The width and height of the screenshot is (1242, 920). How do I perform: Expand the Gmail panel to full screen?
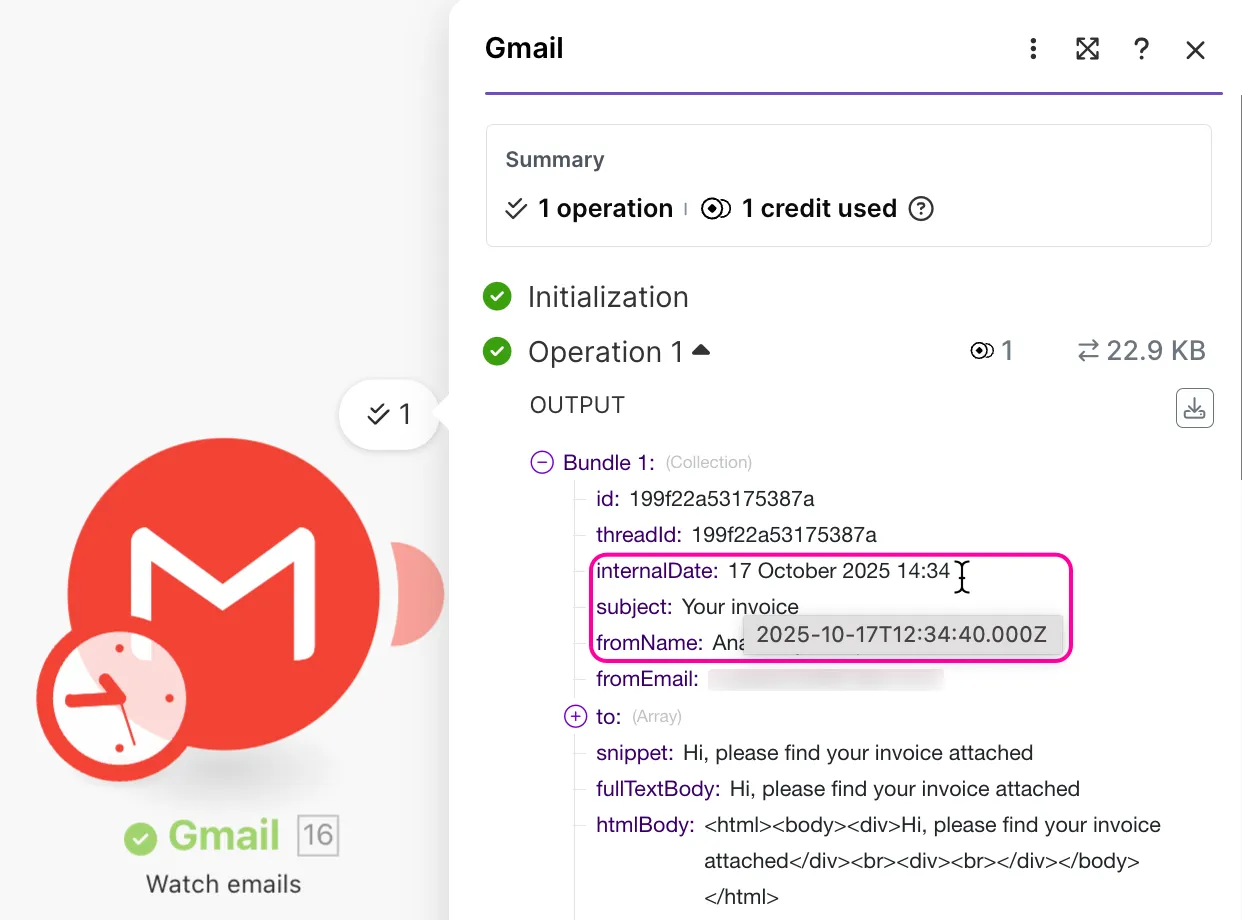1087,49
